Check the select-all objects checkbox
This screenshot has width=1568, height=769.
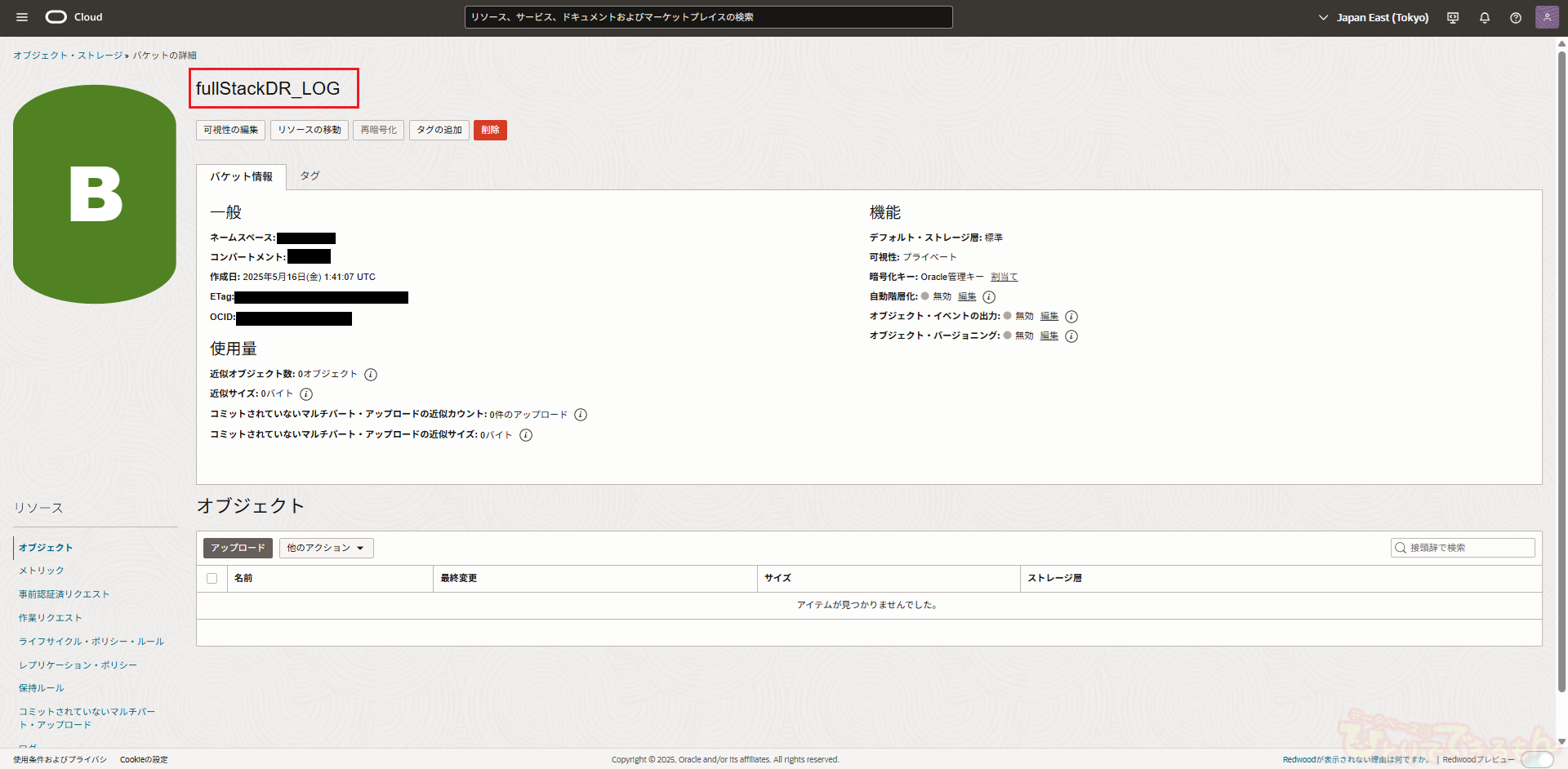pos(212,579)
